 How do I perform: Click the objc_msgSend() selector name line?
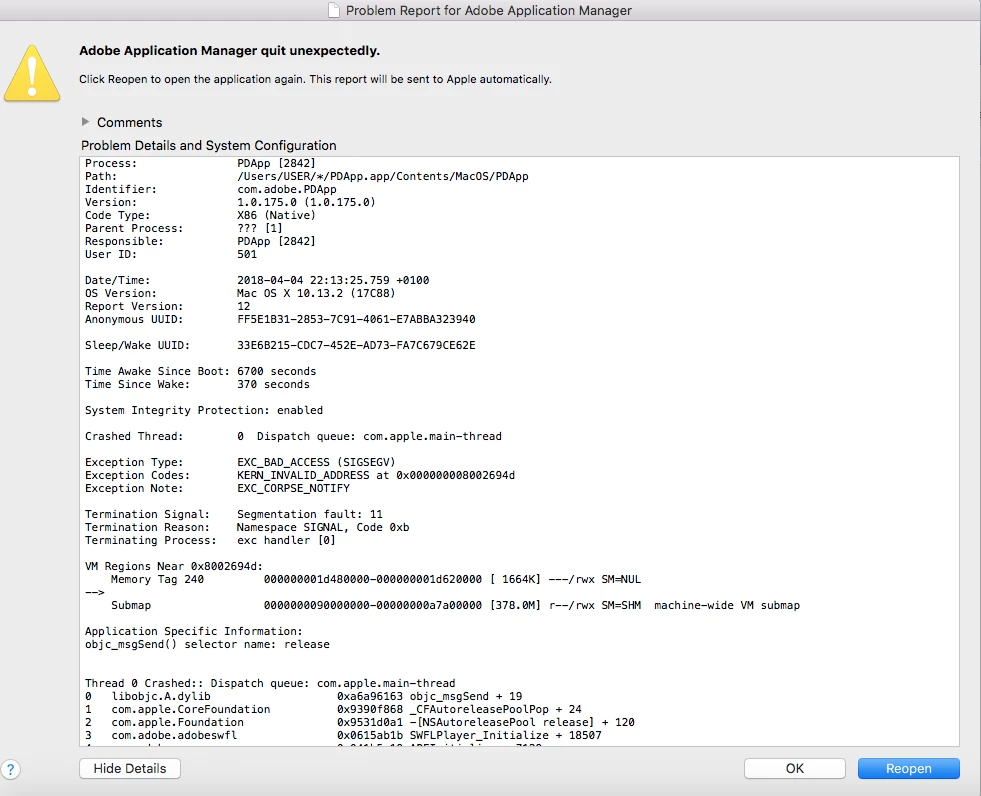click(207, 645)
